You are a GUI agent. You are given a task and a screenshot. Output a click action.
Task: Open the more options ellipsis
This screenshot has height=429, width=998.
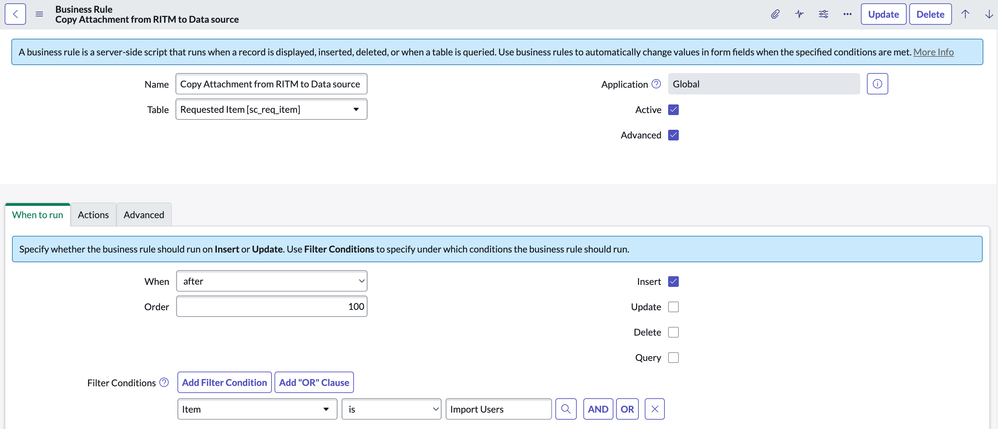pyautogui.click(x=847, y=14)
